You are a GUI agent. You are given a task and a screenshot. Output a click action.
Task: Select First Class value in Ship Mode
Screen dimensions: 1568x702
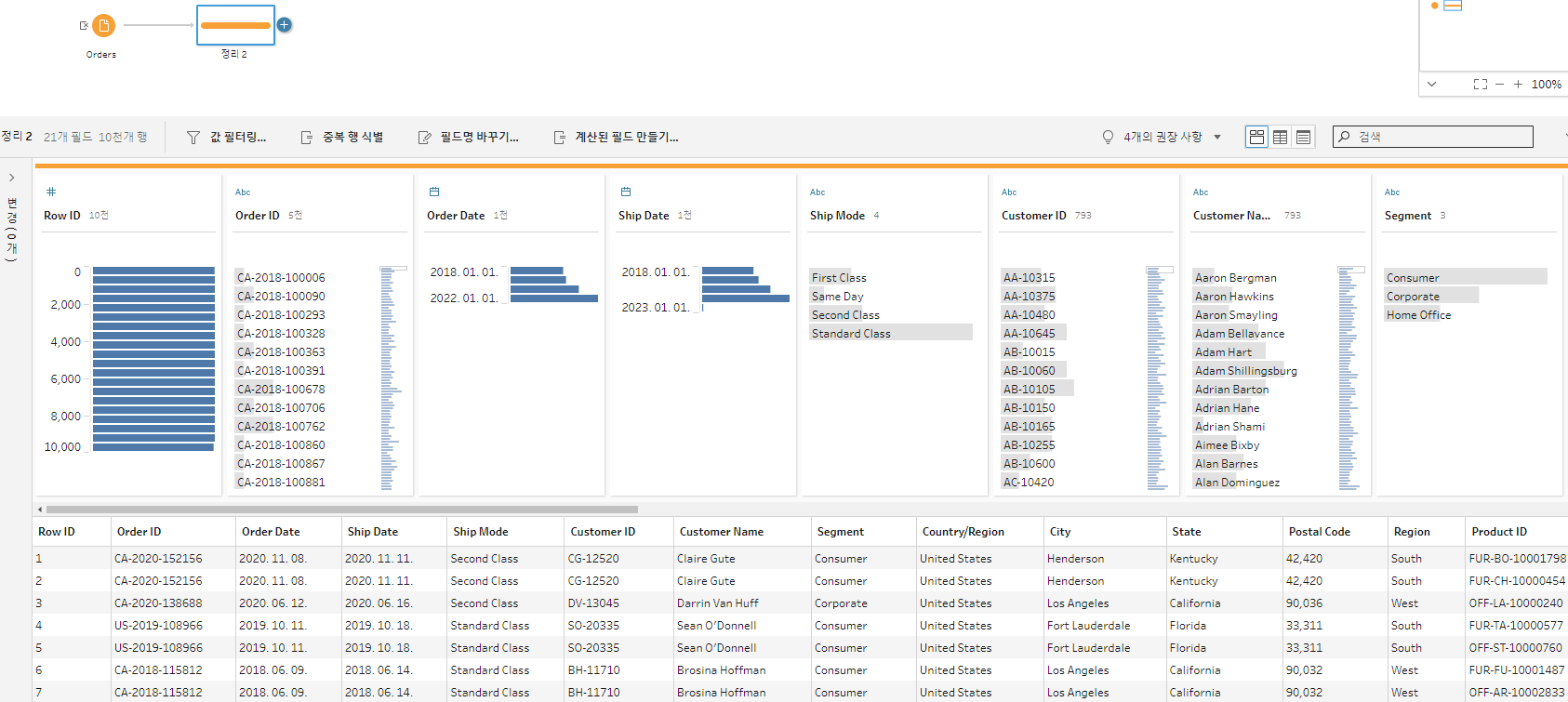pos(839,277)
